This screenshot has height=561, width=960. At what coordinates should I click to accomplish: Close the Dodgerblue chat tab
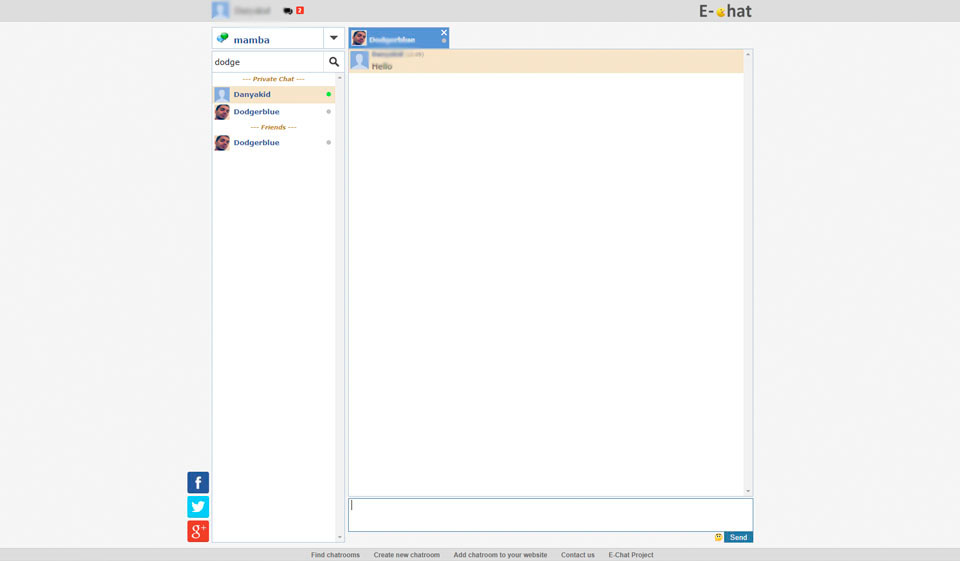pos(444,32)
